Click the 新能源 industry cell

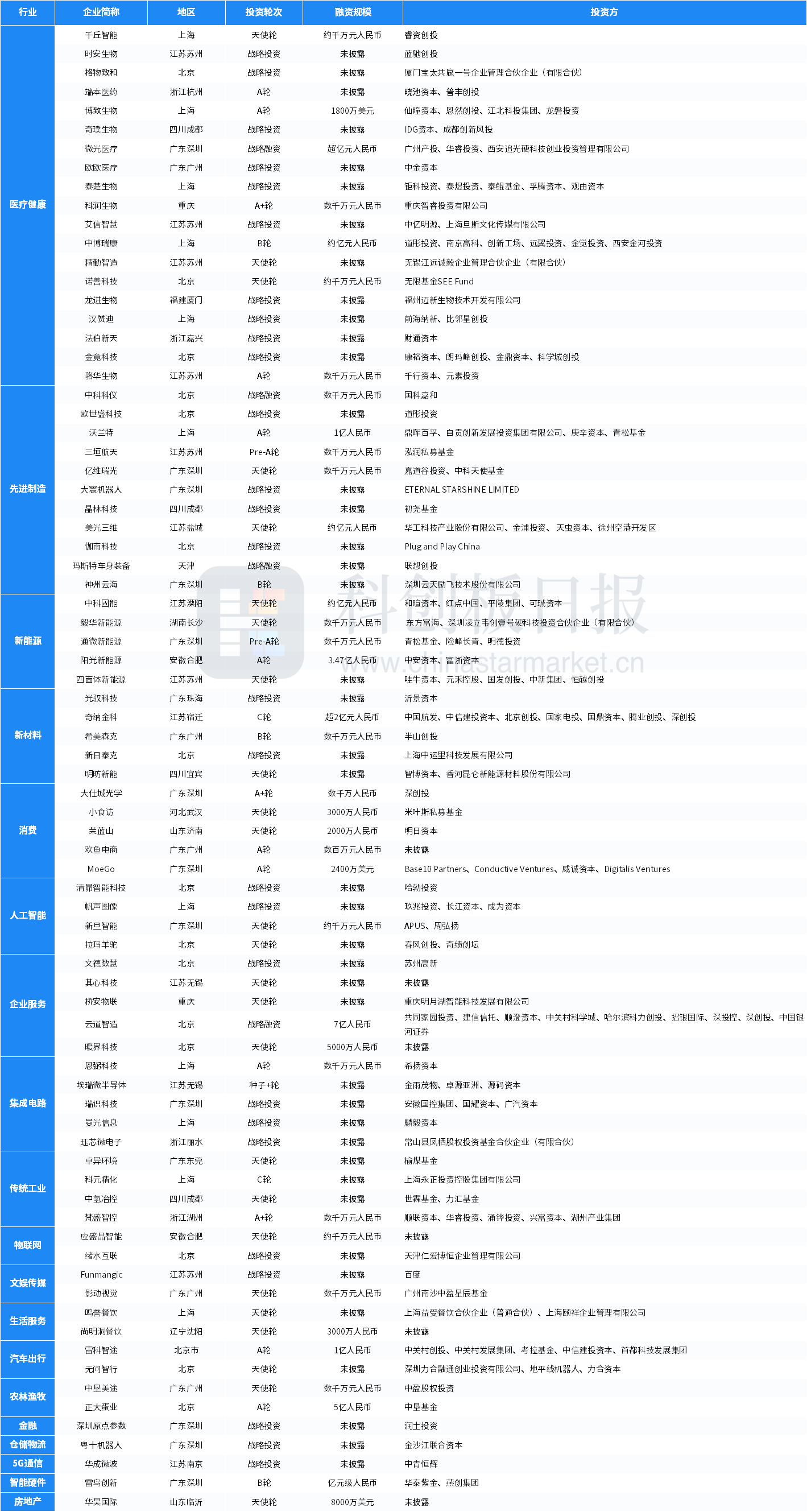pyautogui.click(x=28, y=641)
